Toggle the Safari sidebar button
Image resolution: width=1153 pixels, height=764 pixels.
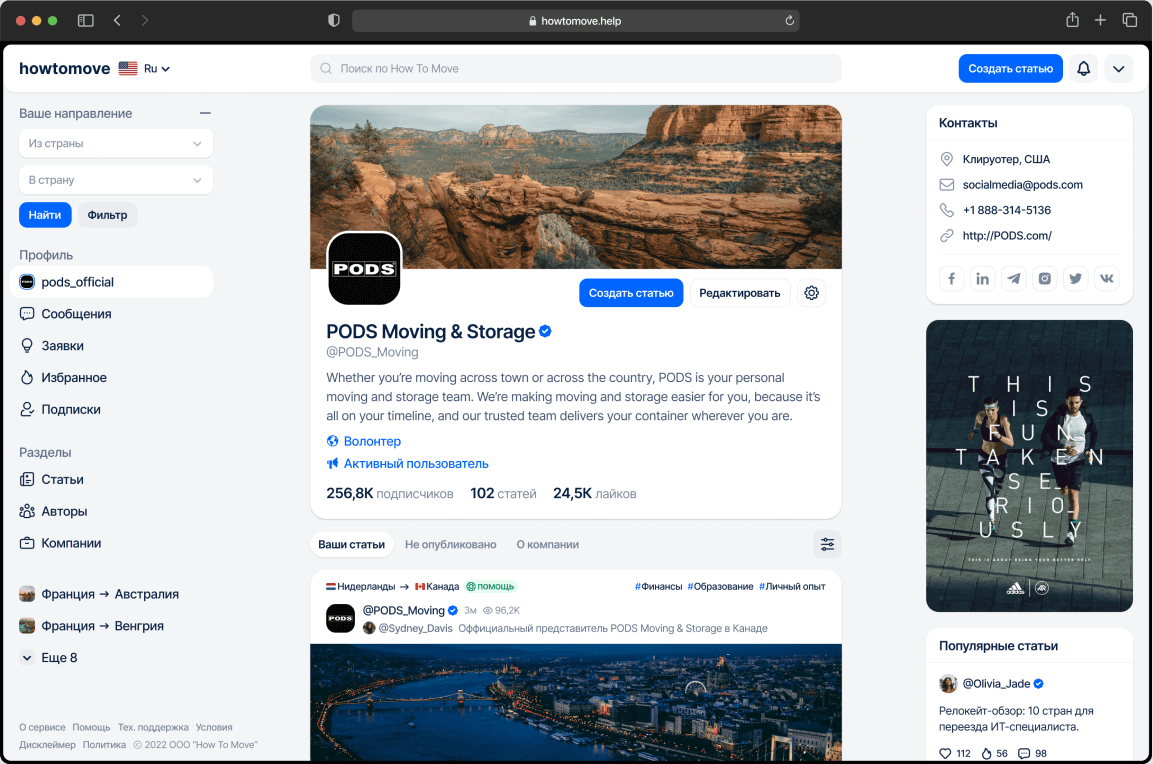[x=86, y=20]
